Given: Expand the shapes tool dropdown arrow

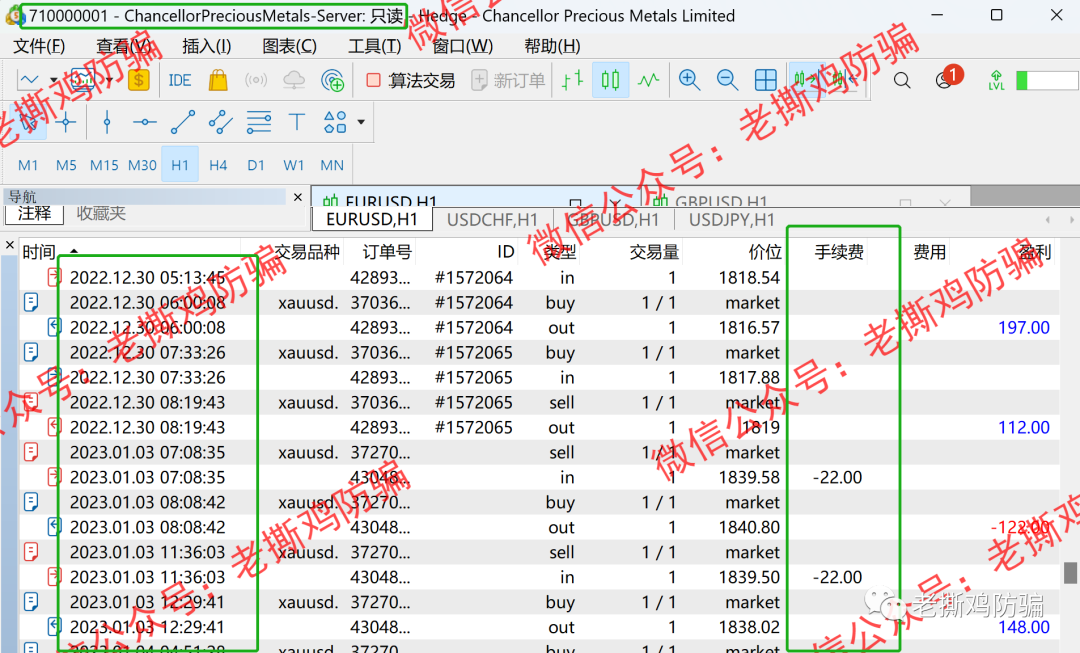Looking at the screenshot, I should [361, 123].
